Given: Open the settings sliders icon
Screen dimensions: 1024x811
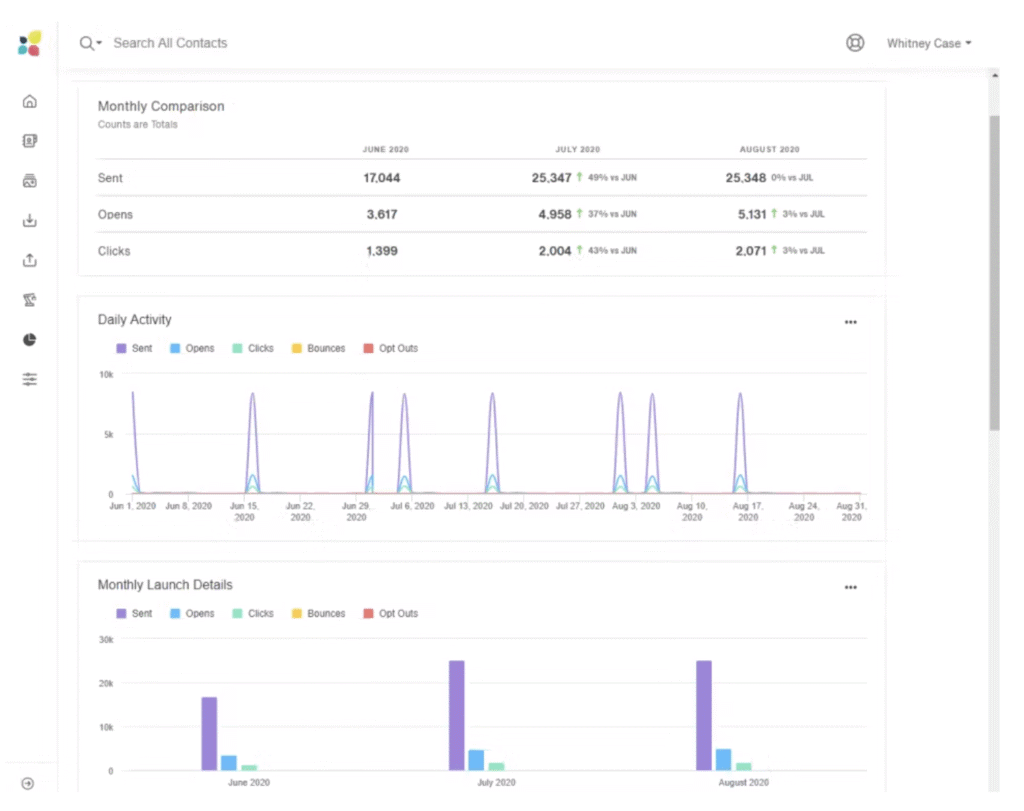Looking at the screenshot, I should 30,379.
